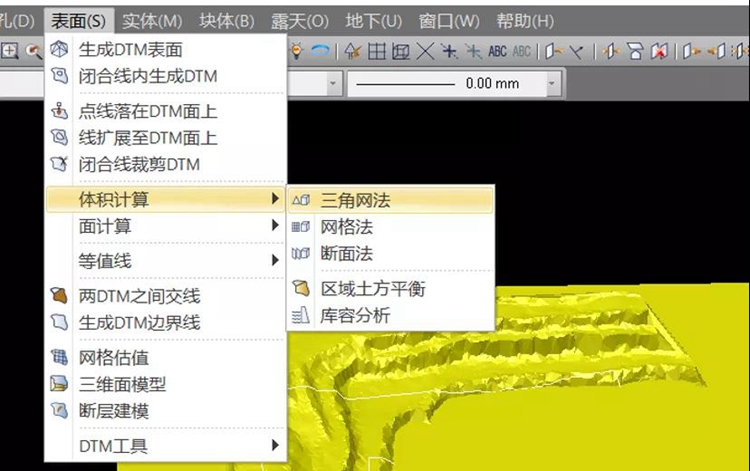Select 区域土方平衡 submenu entry

point(390,288)
